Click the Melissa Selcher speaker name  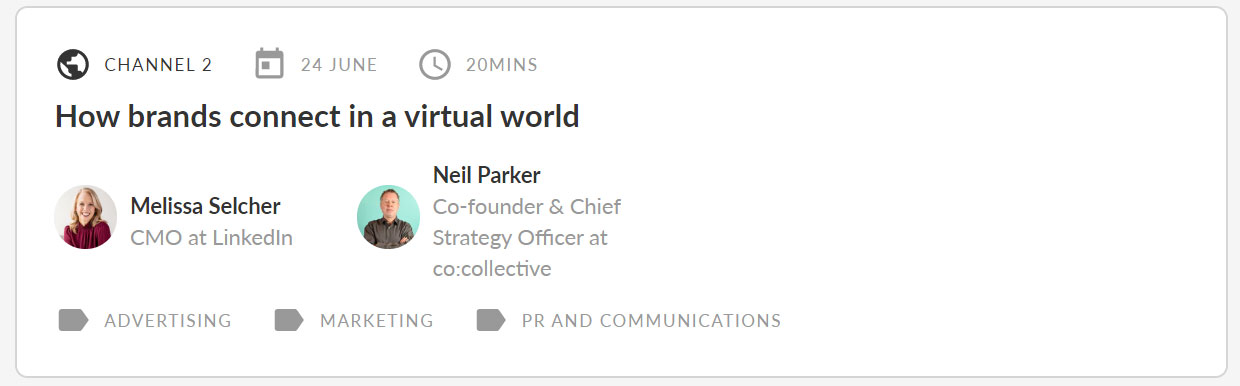point(206,206)
